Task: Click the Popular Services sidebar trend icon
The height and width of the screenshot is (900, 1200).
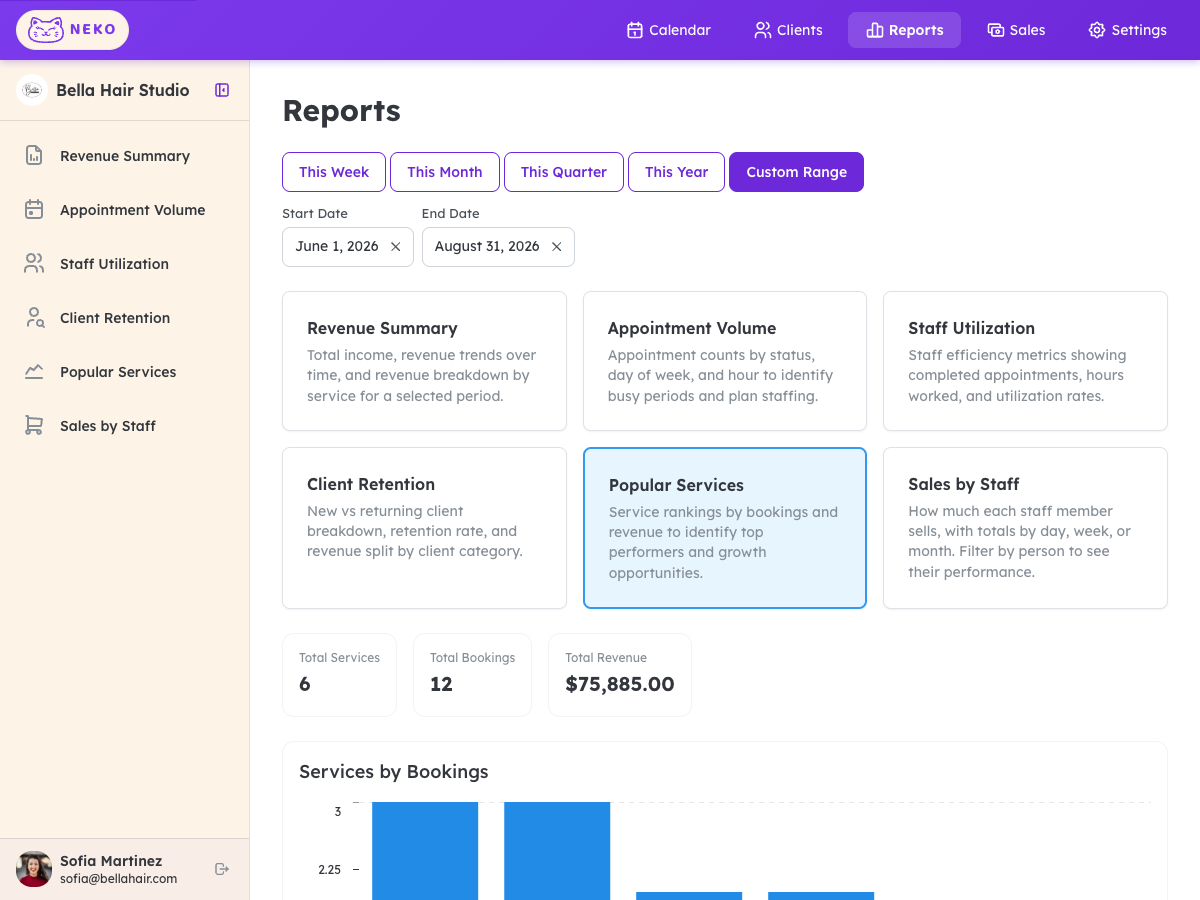Action: click(x=34, y=371)
